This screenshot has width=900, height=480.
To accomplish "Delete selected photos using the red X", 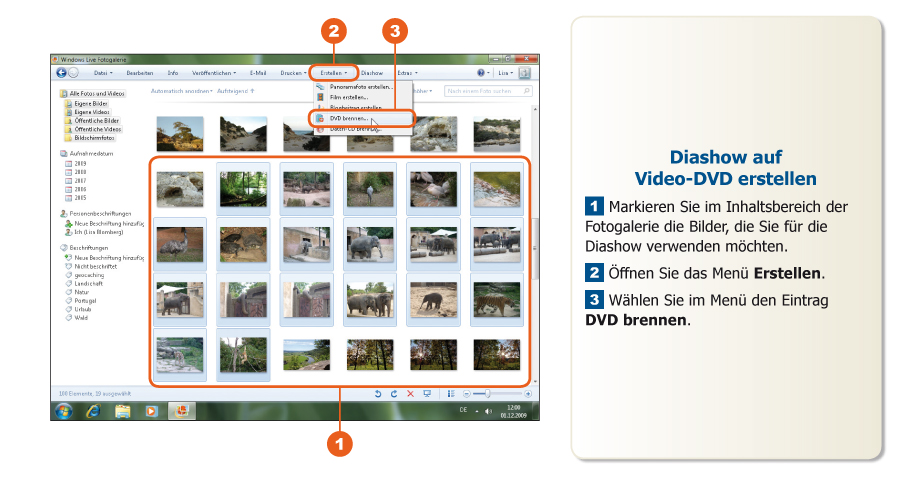I will click(x=410, y=394).
